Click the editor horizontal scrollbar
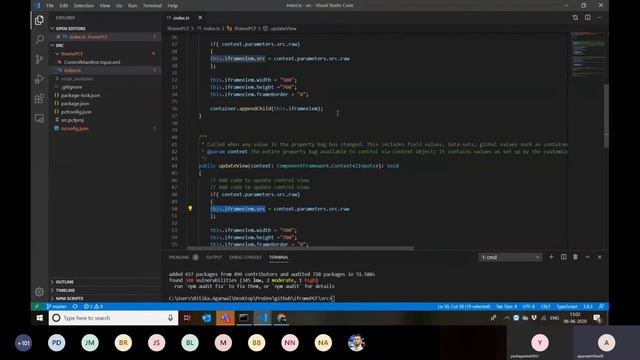 [300, 248]
